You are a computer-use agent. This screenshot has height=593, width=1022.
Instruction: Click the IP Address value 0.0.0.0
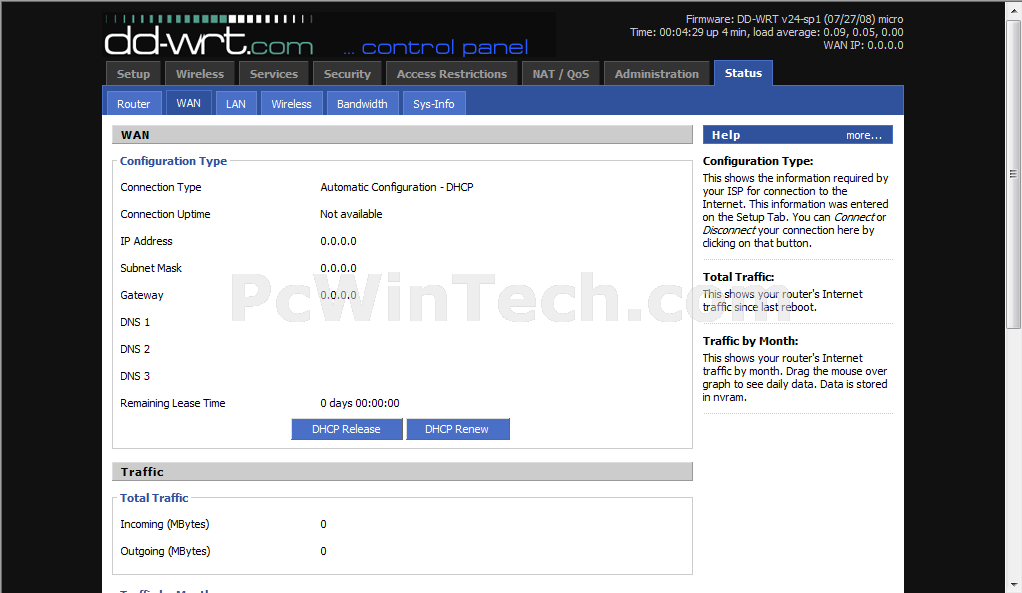pyautogui.click(x=338, y=241)
